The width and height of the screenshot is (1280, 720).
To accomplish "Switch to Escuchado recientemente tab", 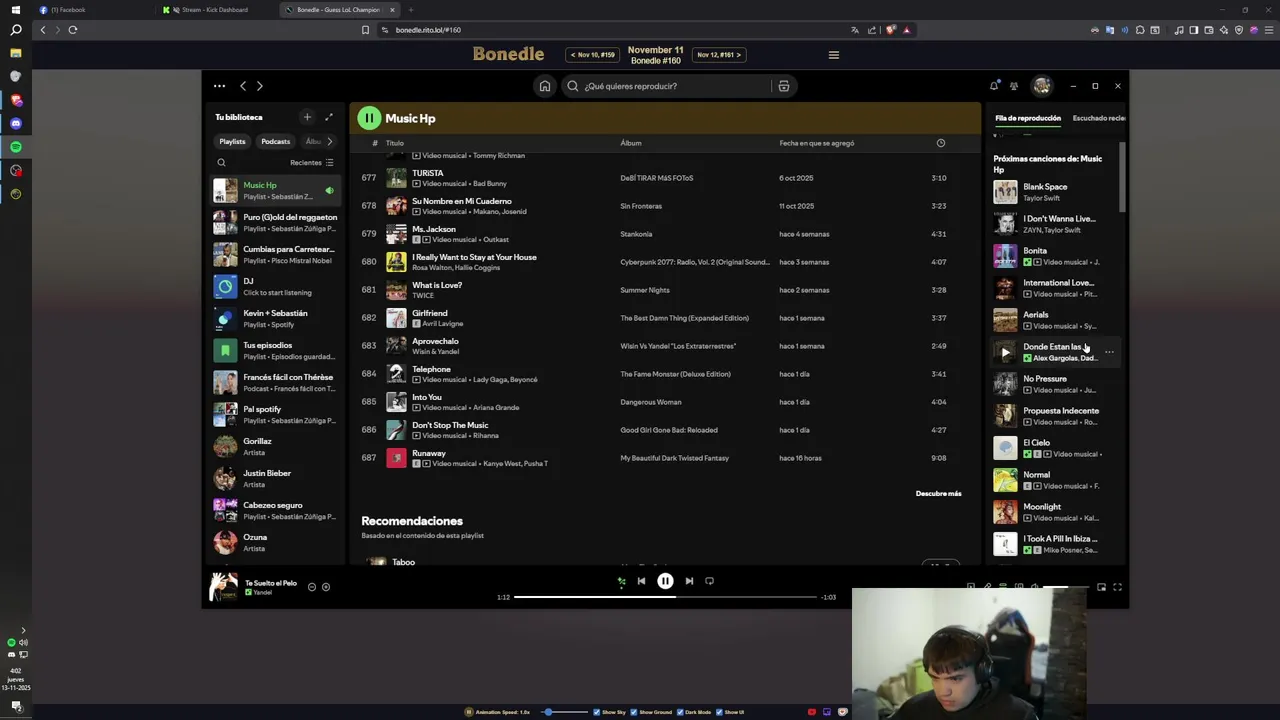I will click(1098, 118).
